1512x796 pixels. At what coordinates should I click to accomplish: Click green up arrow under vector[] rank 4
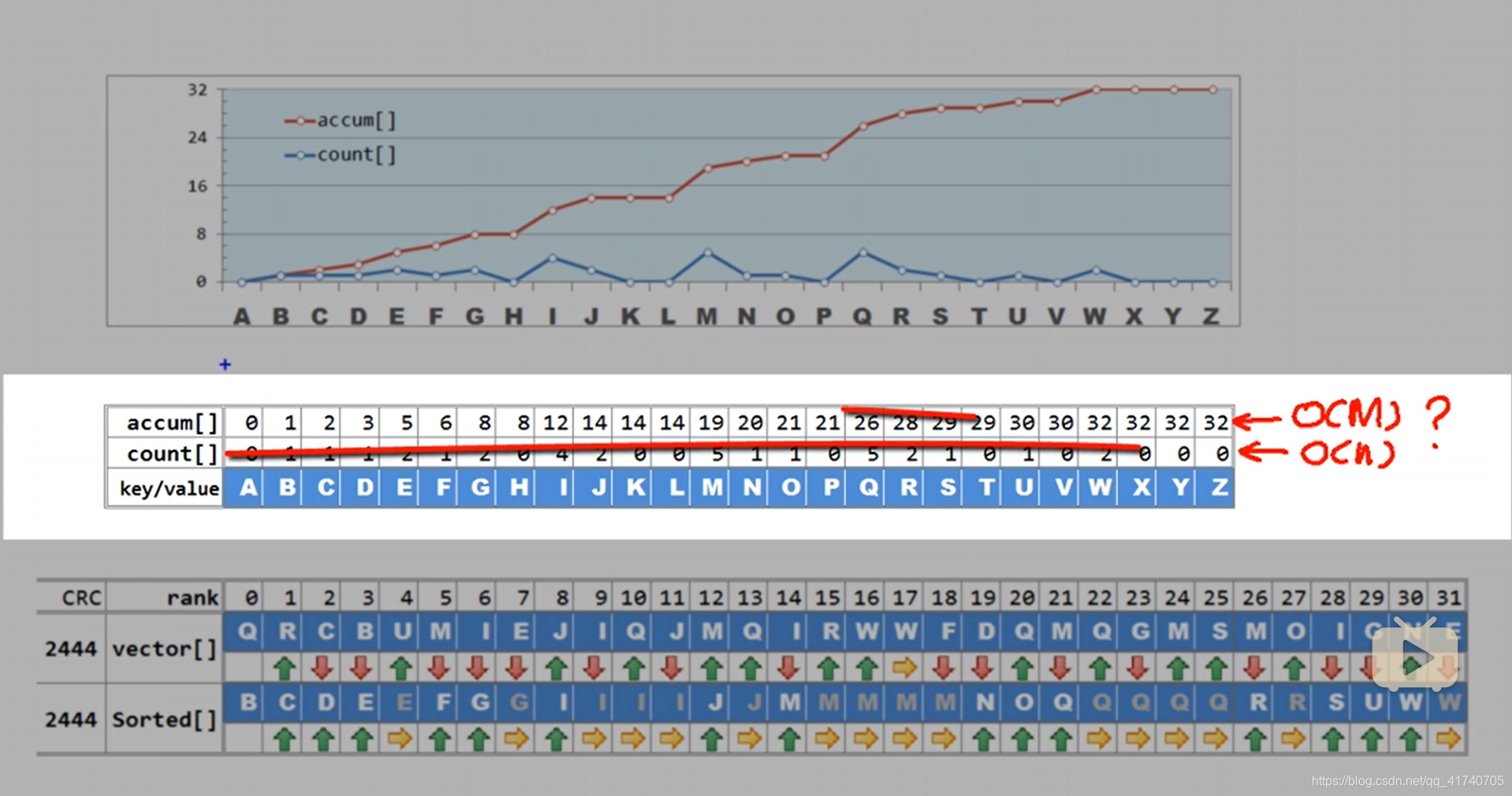point(401,668)
